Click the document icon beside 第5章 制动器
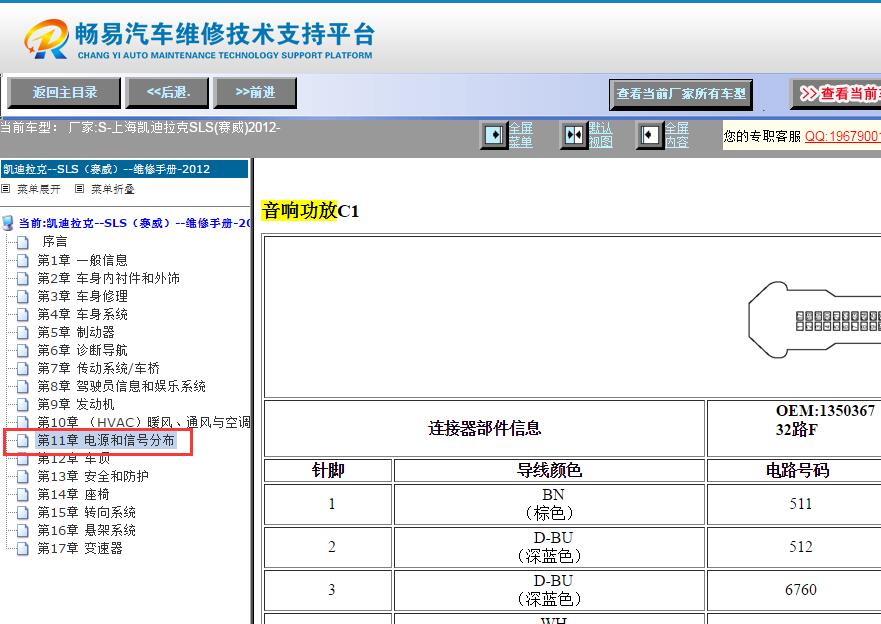881x624 pixels. tap(24, 331)
